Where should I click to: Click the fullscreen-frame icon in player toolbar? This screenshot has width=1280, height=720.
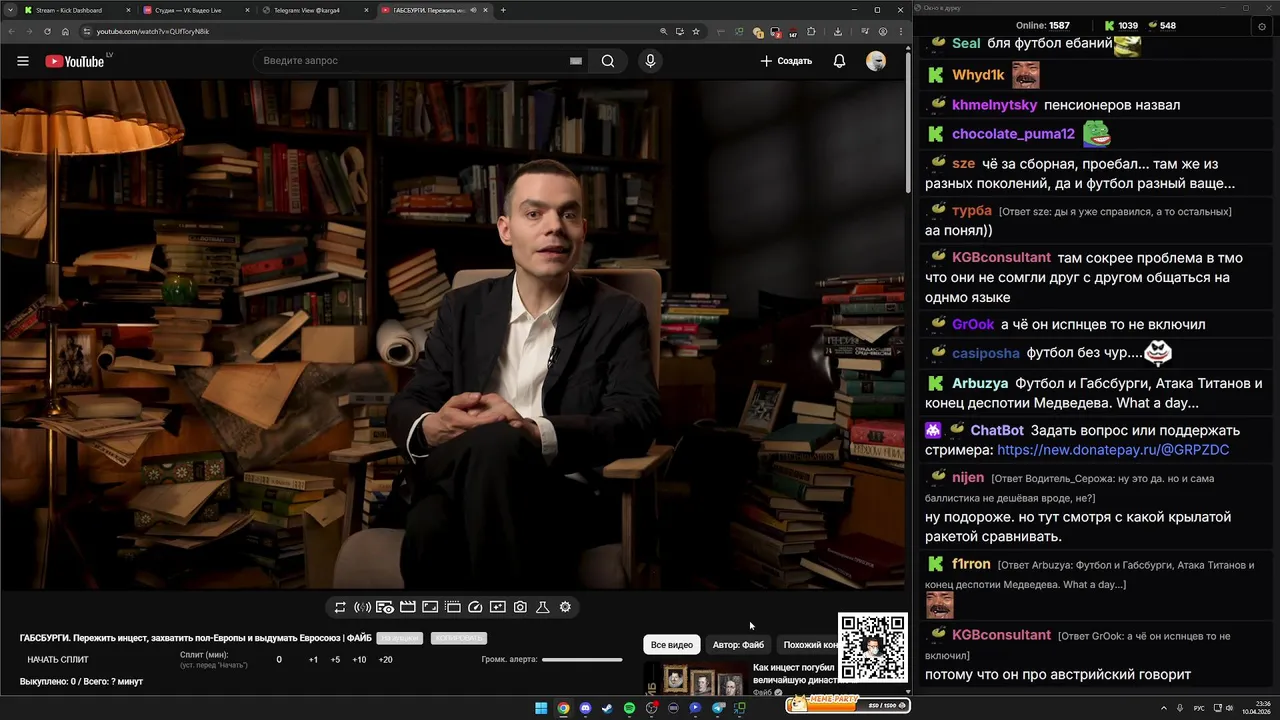430,607
